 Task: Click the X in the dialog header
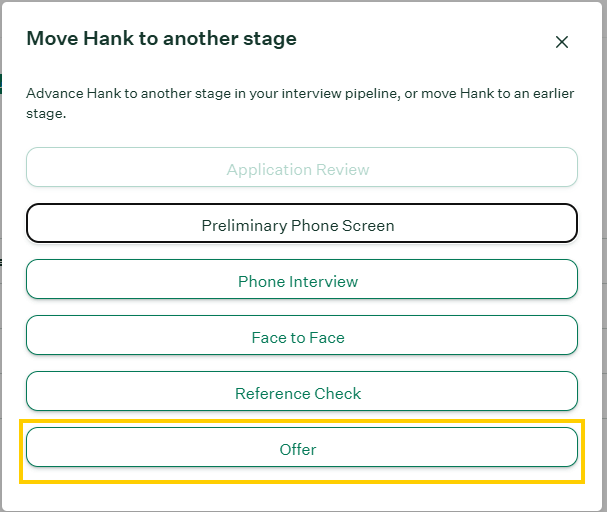click(562, 42)
